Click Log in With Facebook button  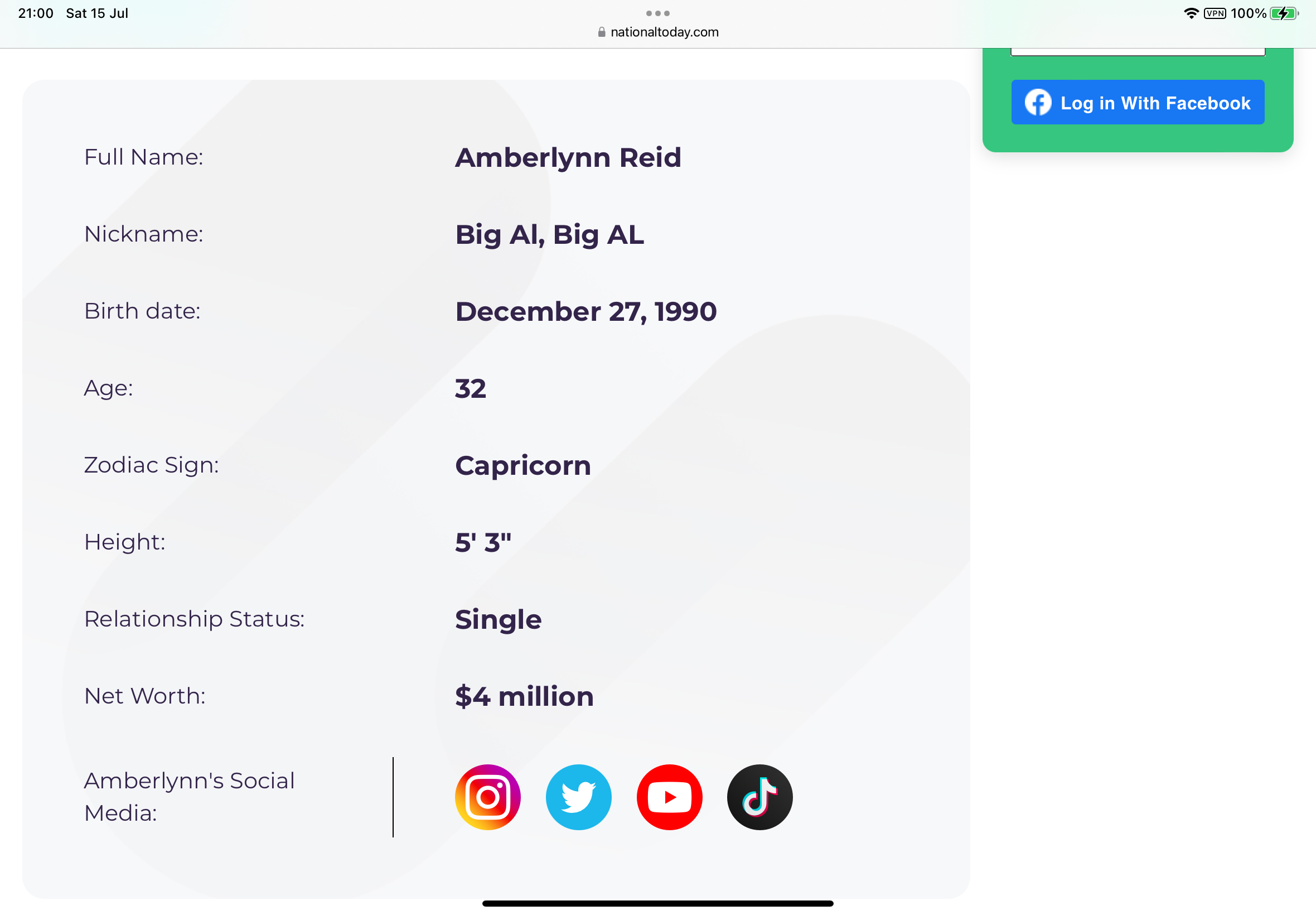click(1138, 102)
